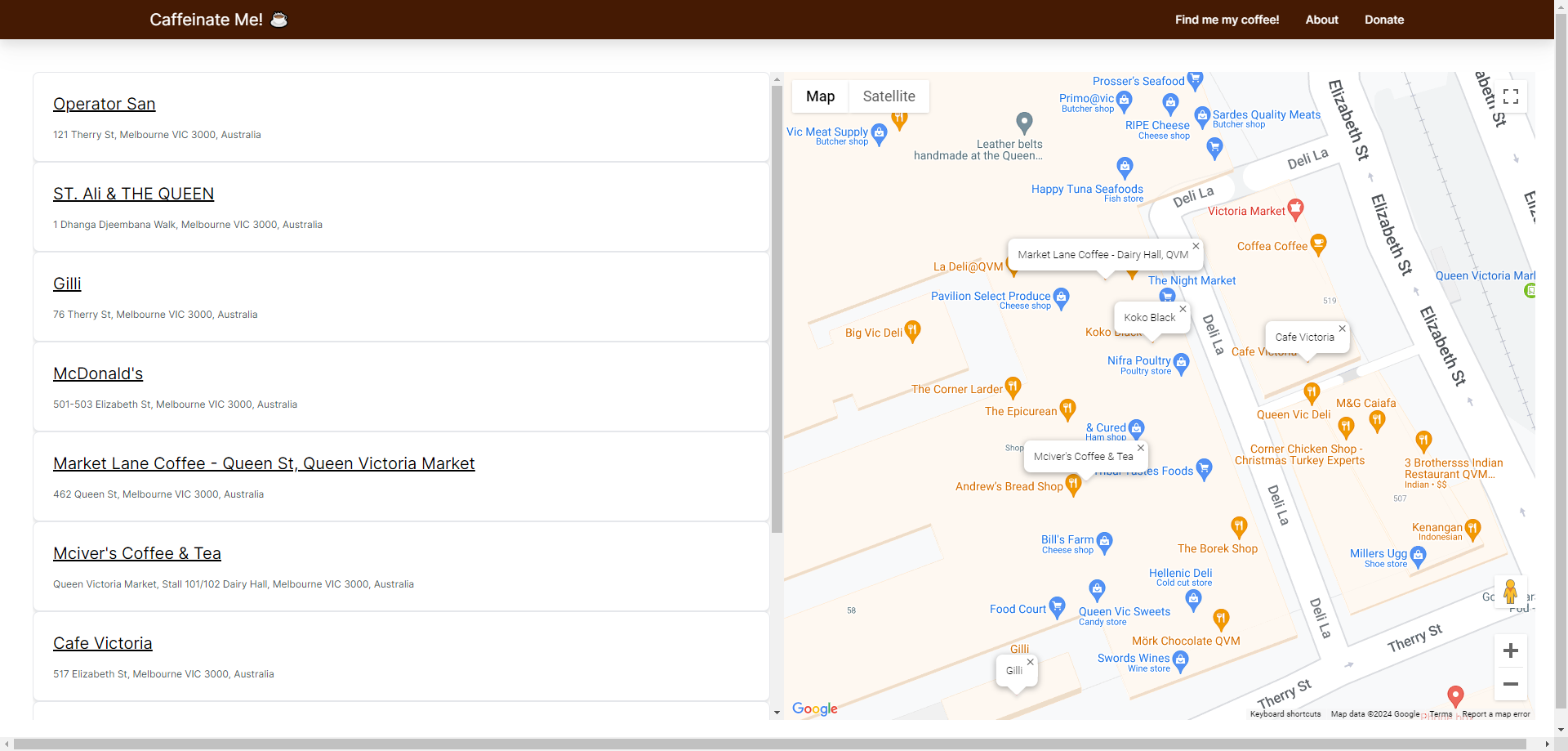Close the Market Lane Coffee info popup
Image resolution: width=1568 pixels, height=751 pixels.
(x=1196, y=246)
